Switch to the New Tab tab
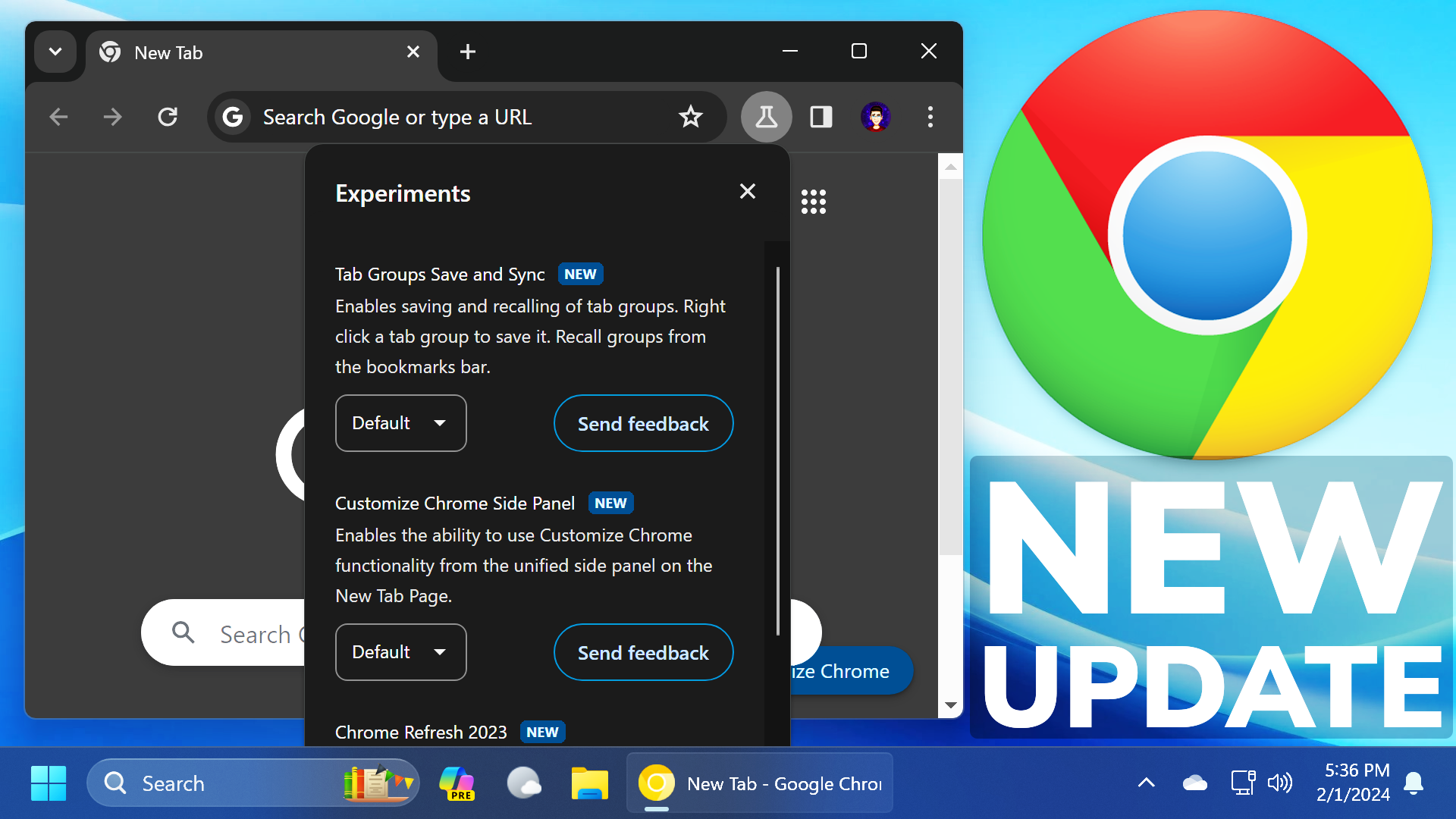The height and width of the screenshot is (819, 1456). point(227,52)
